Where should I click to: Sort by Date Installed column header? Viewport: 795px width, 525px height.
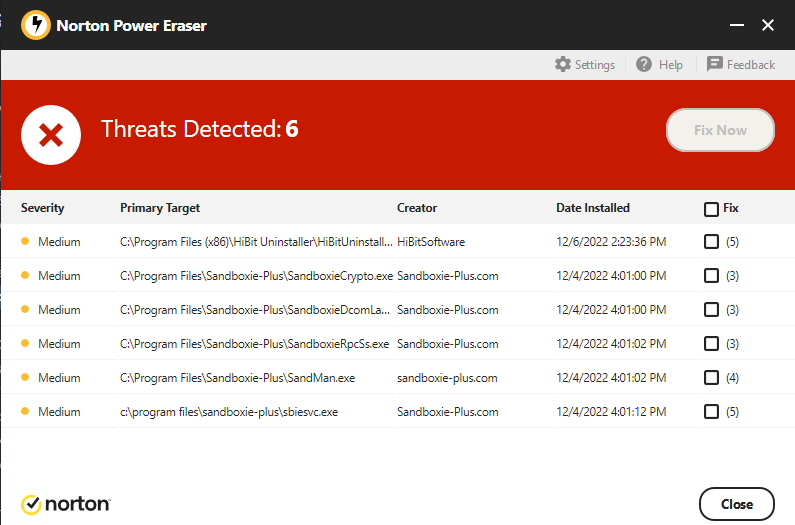click(x=593, y=208)
